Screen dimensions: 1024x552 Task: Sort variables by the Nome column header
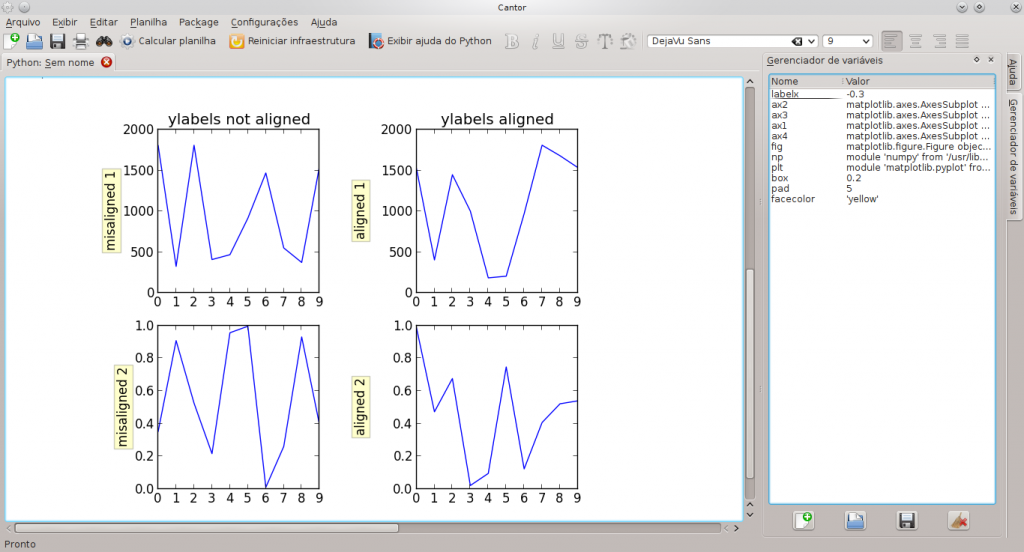click(807, 82)
